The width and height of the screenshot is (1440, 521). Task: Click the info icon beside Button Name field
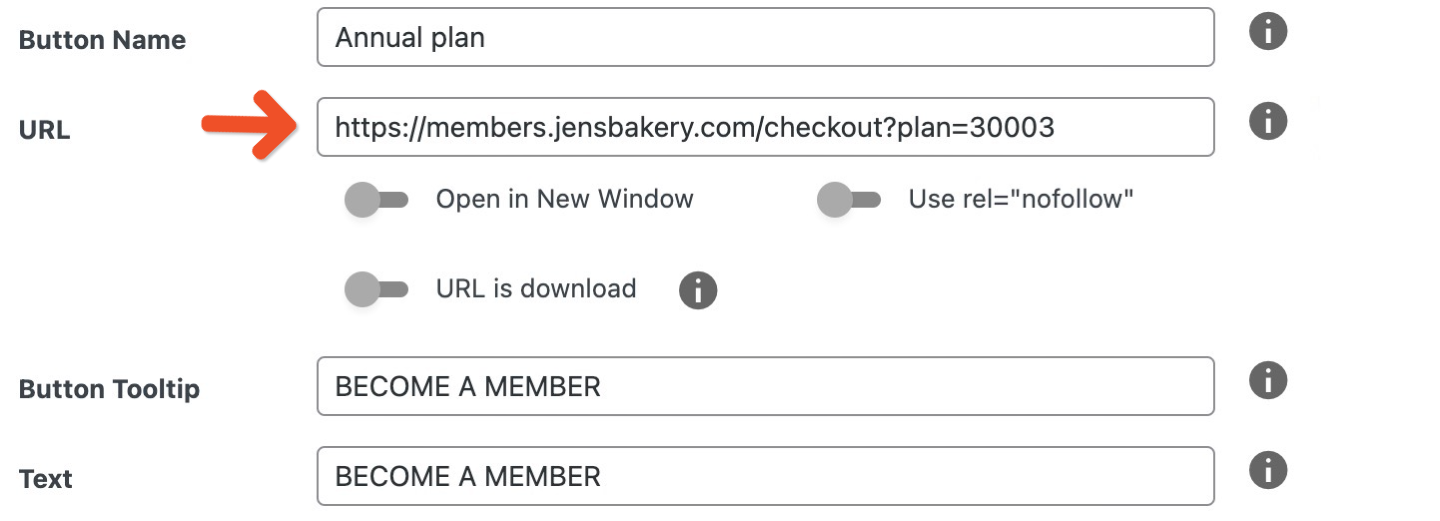(1268, 31)
